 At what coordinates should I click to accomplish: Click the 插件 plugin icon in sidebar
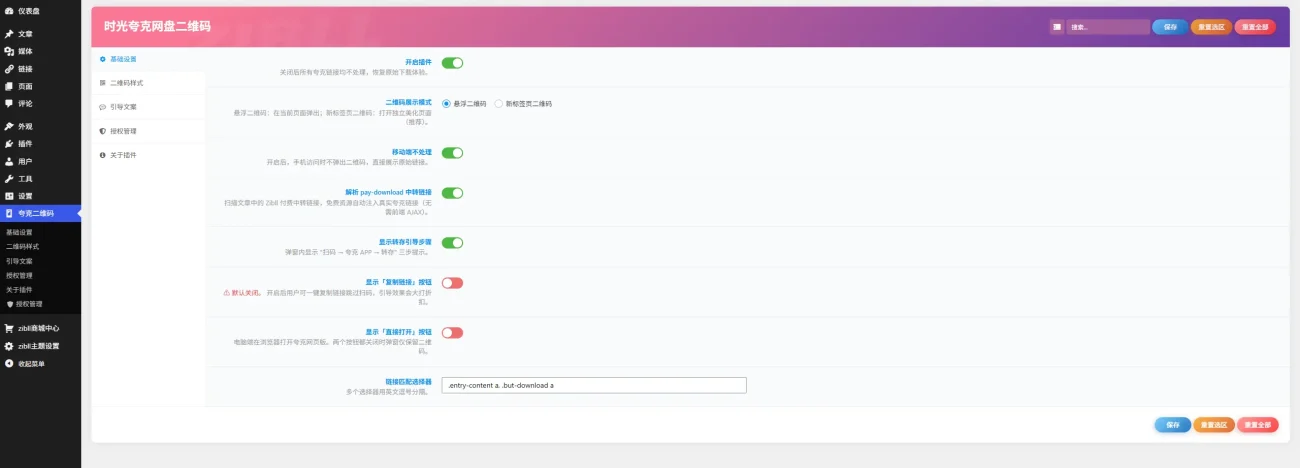click(9, 144)
